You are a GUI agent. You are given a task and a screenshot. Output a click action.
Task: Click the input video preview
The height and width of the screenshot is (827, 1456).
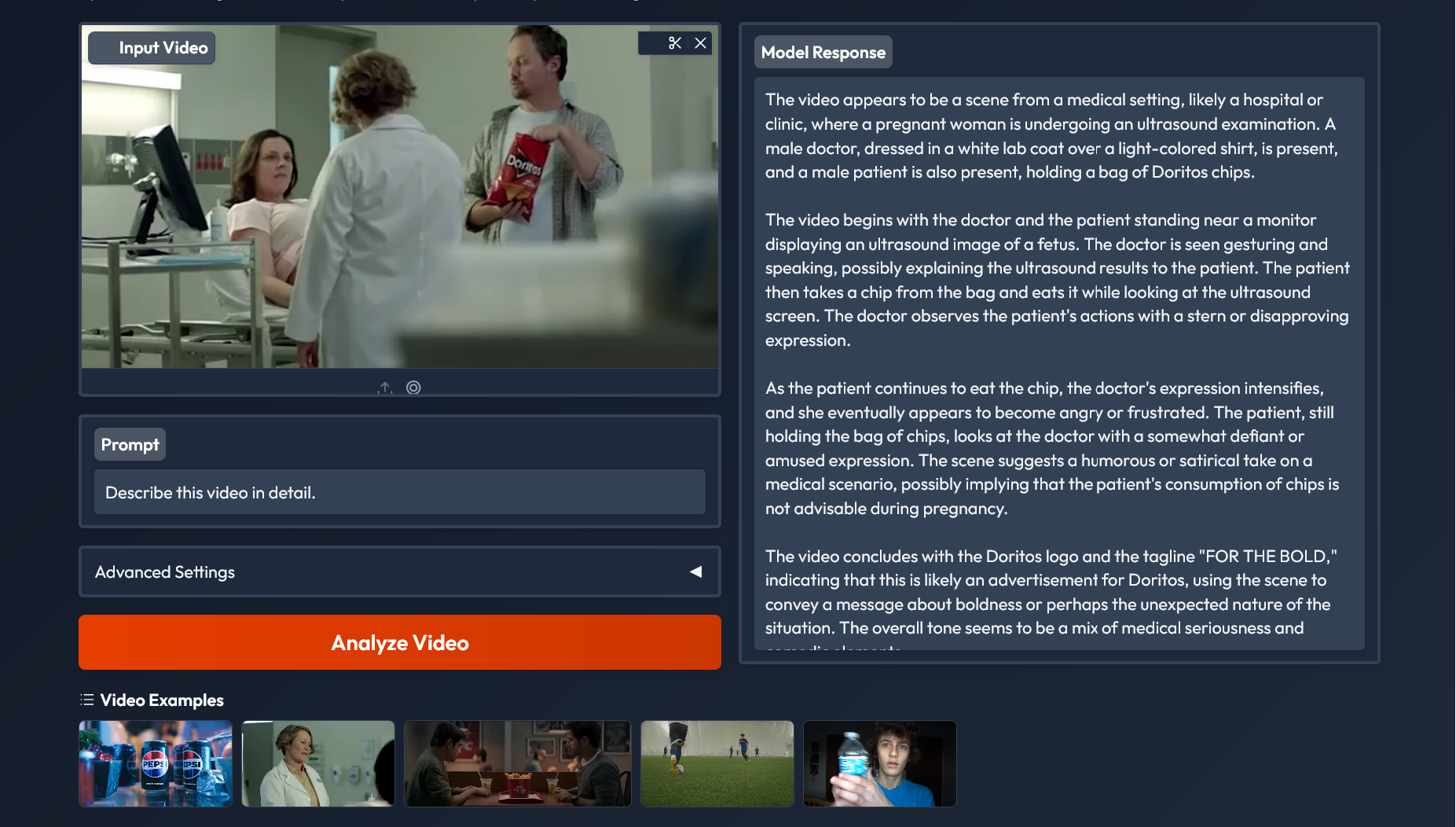click(x=400, y=197)
